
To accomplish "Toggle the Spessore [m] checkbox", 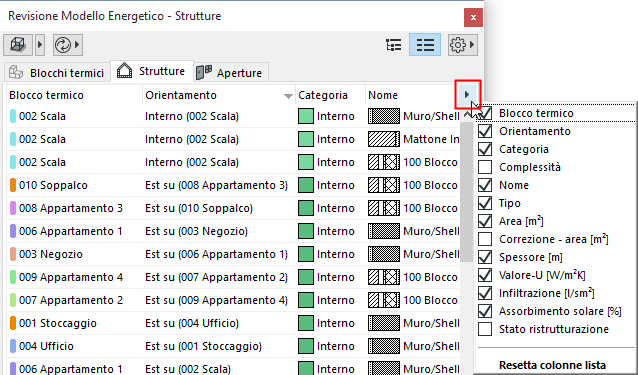I will tap(485, 257).
